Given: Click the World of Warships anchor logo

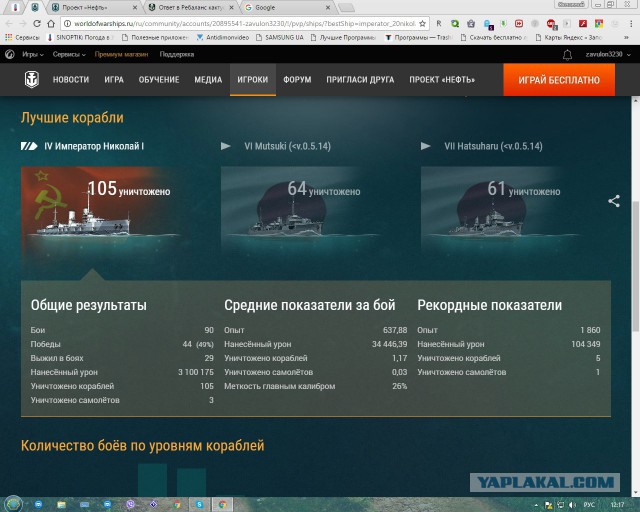Looking at the screenshot, I should [x=32, y=80].
